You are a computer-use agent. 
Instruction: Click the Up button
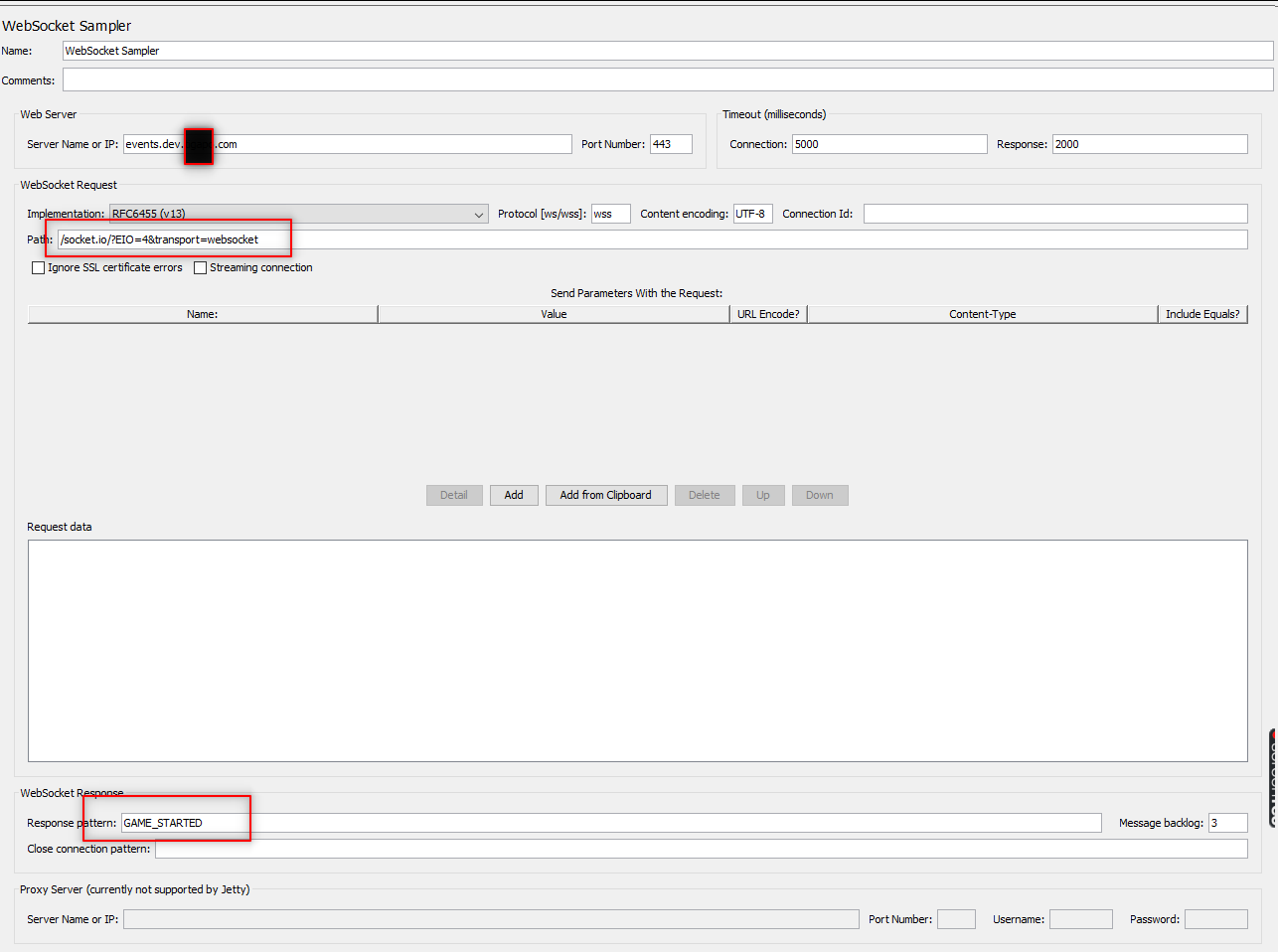point(763,495)
